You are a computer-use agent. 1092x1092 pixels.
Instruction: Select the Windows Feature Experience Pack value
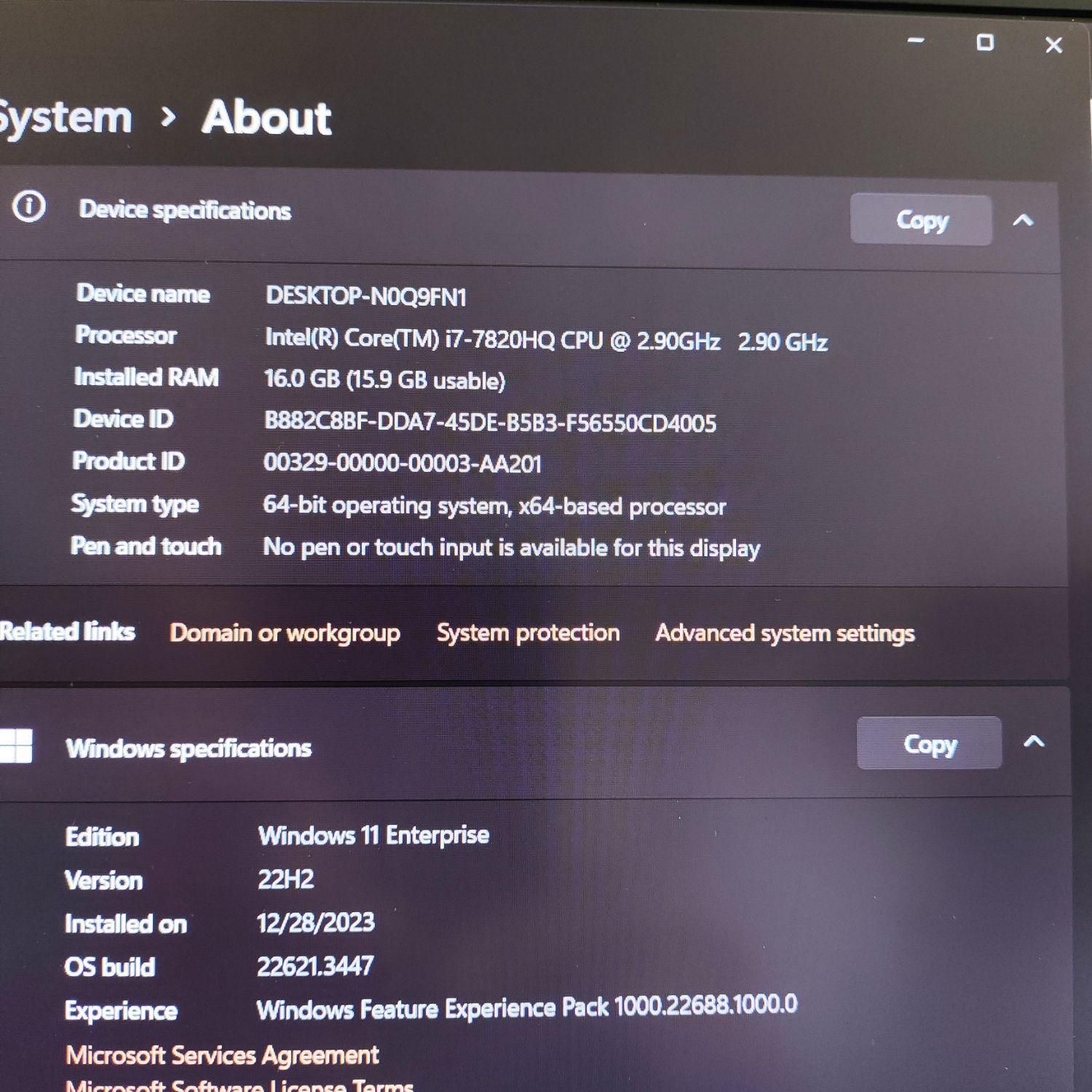pyautogui.click(x=526, y=1008)
